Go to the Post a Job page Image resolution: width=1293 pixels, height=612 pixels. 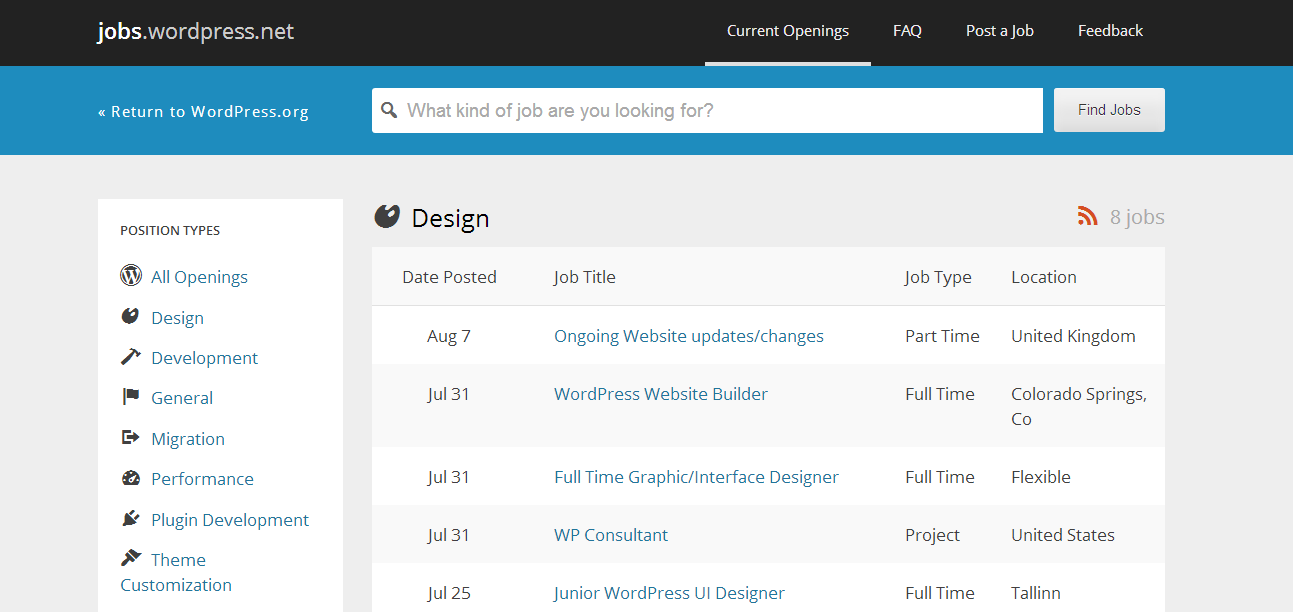coord(999,31)
